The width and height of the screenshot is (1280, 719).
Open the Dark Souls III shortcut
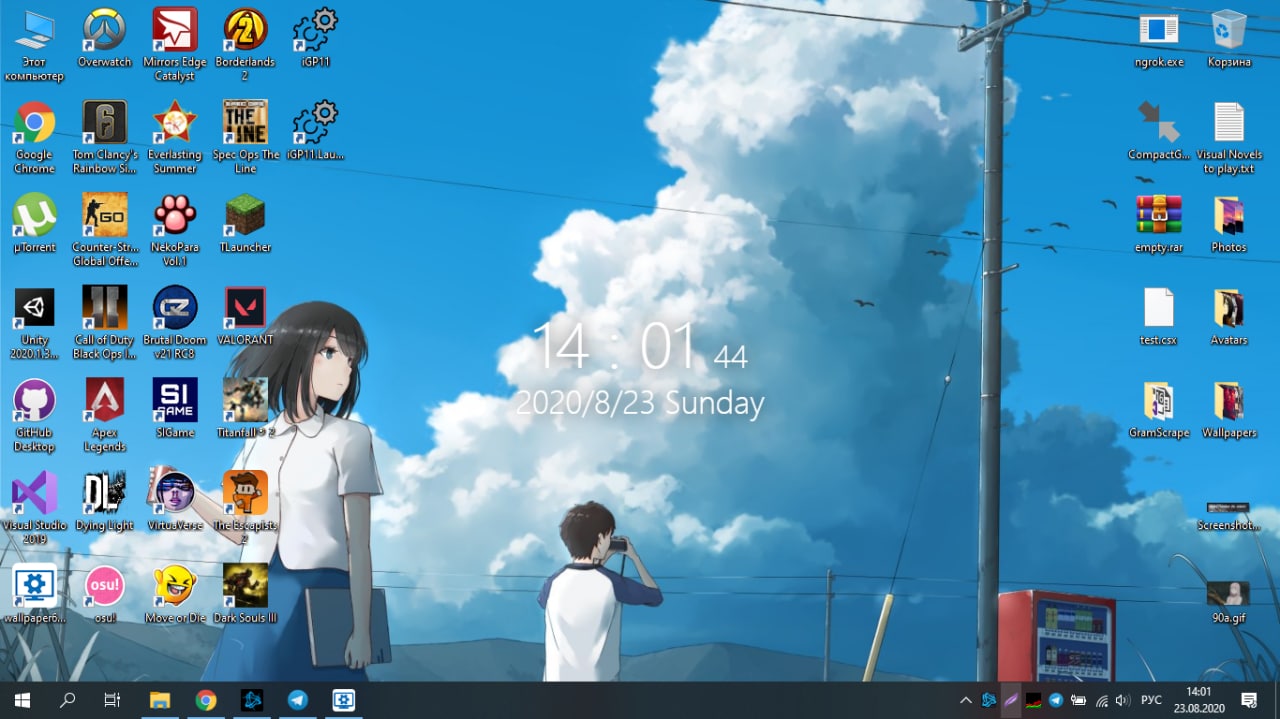coord(245,593)
